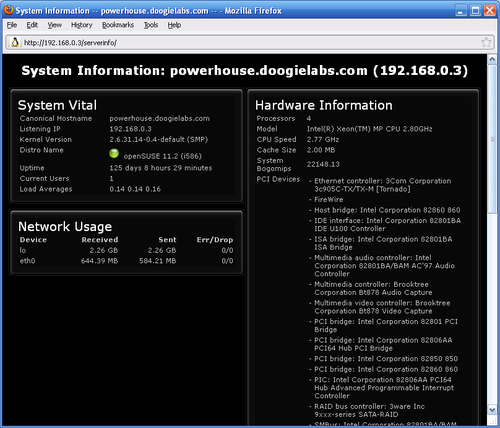Click the Firefox logo in title bar
This screenshot has width=500, height=428.
tap(8, 10)
